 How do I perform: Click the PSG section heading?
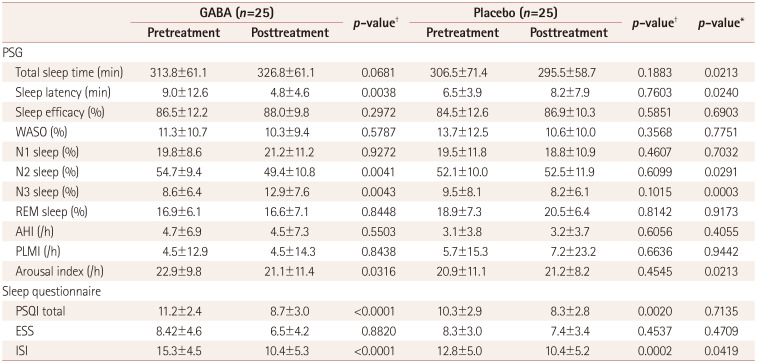point(12,52)
